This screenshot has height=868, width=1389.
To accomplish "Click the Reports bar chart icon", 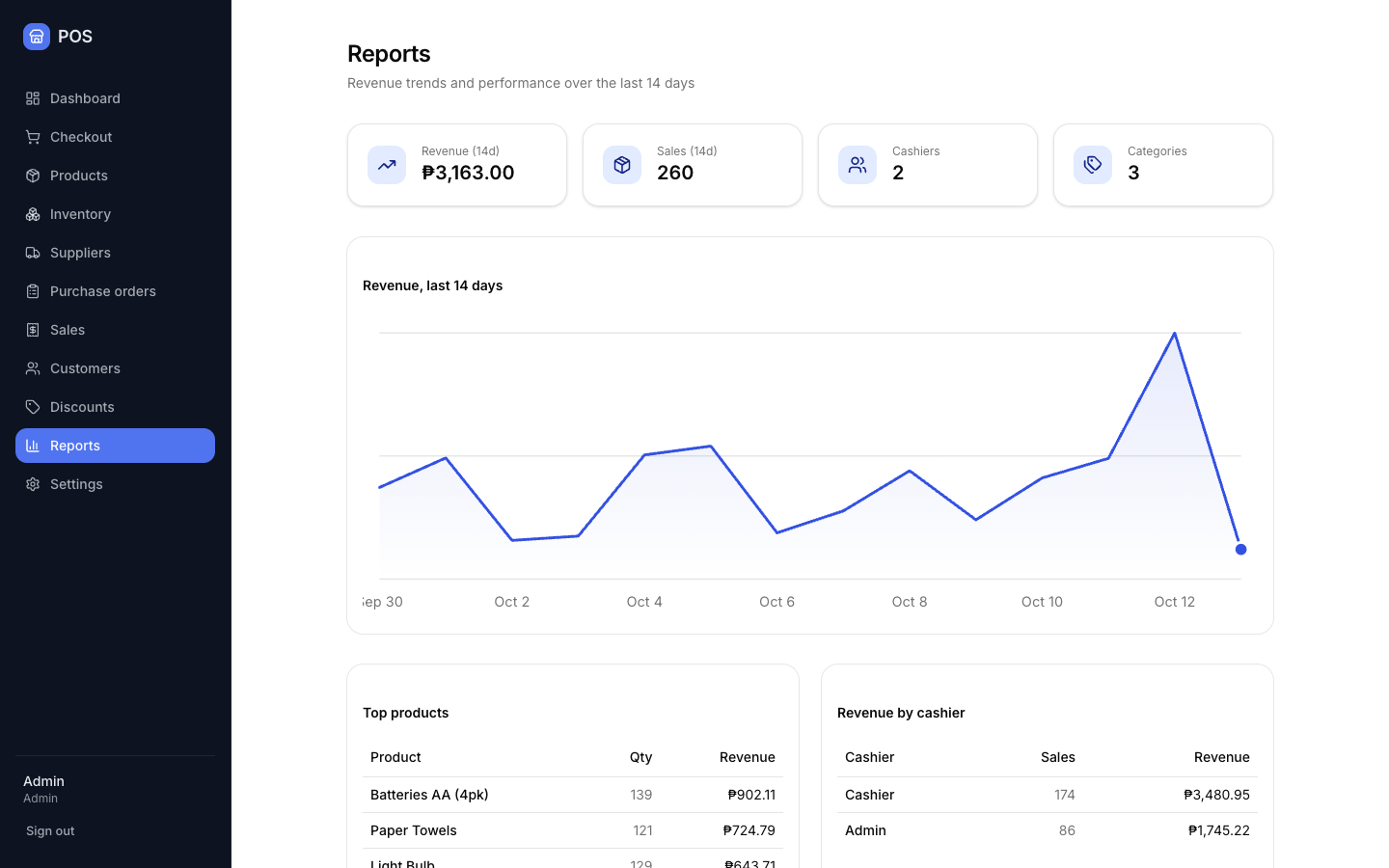I will point(33,446).
